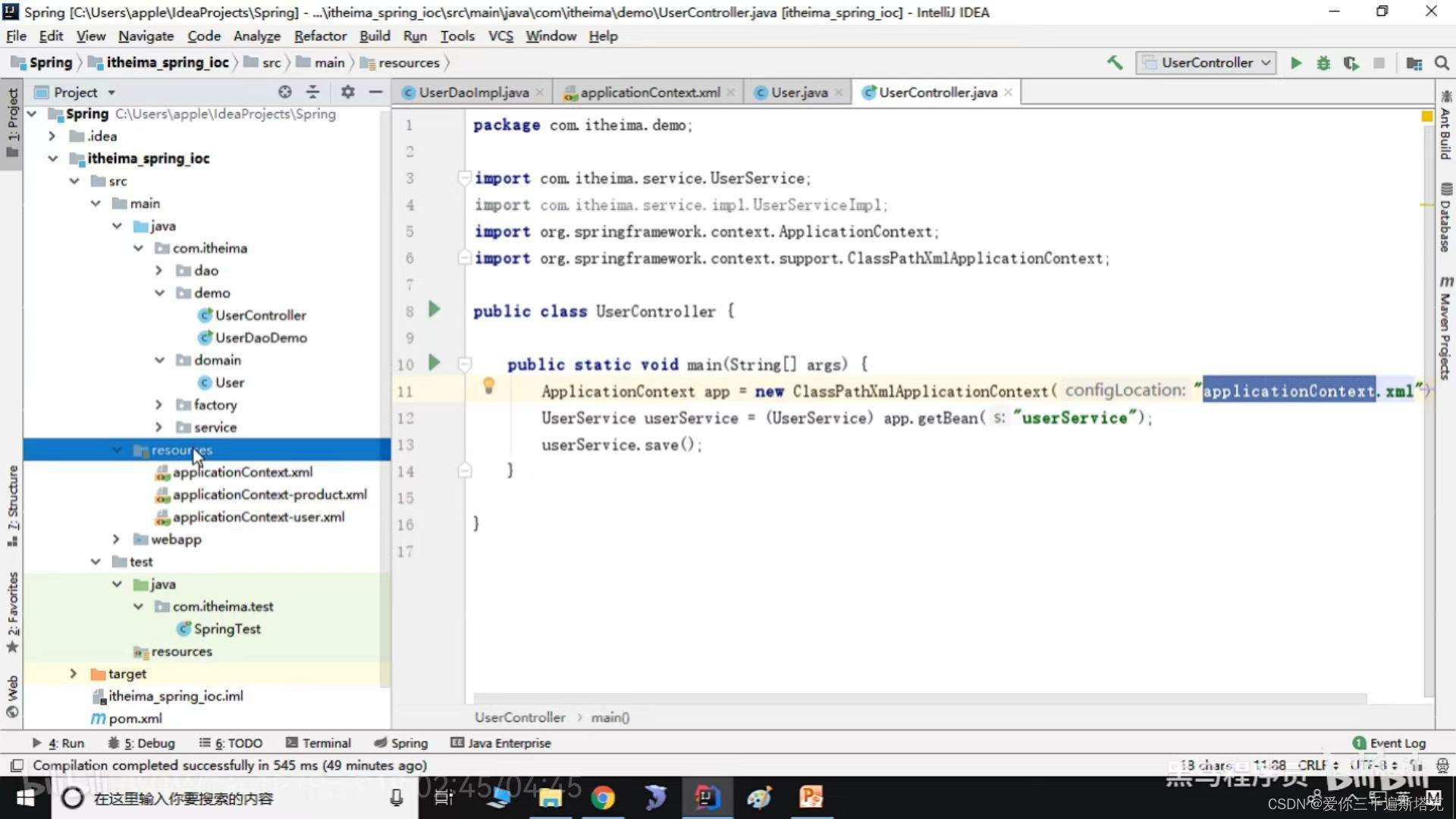The height and width of the screenshot is (819, 1456).
Task: Click the Windows taskbar search field
Action: pyautogui.click(x=235, y=798)
